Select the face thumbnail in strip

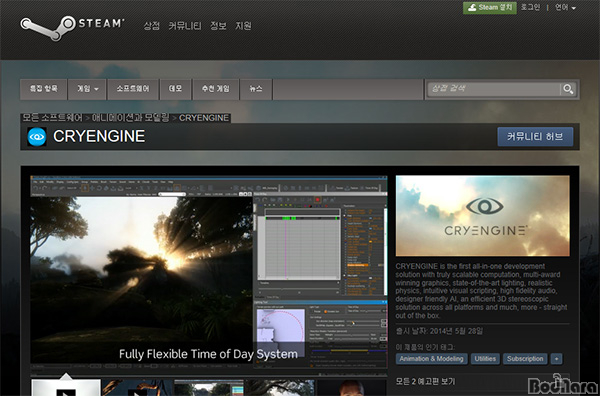point(352,387)
